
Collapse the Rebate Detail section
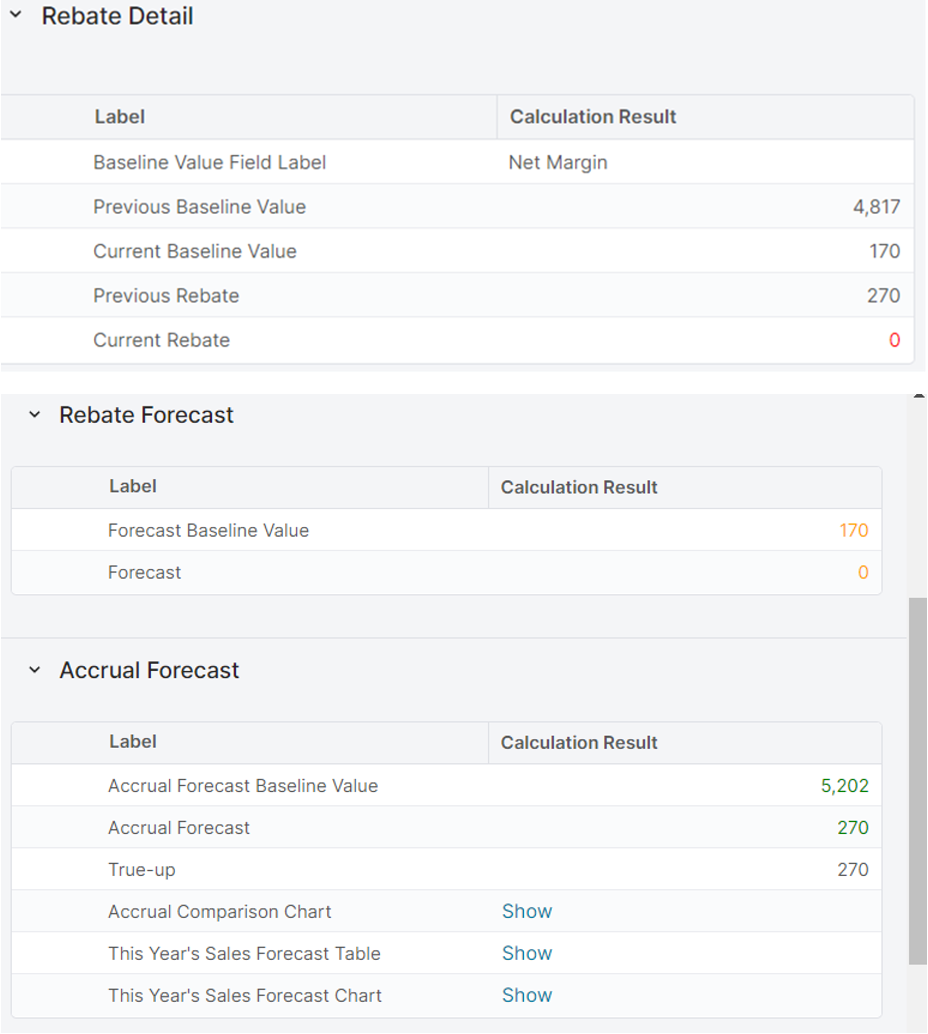pyautogui.click(x=16, y=16)
